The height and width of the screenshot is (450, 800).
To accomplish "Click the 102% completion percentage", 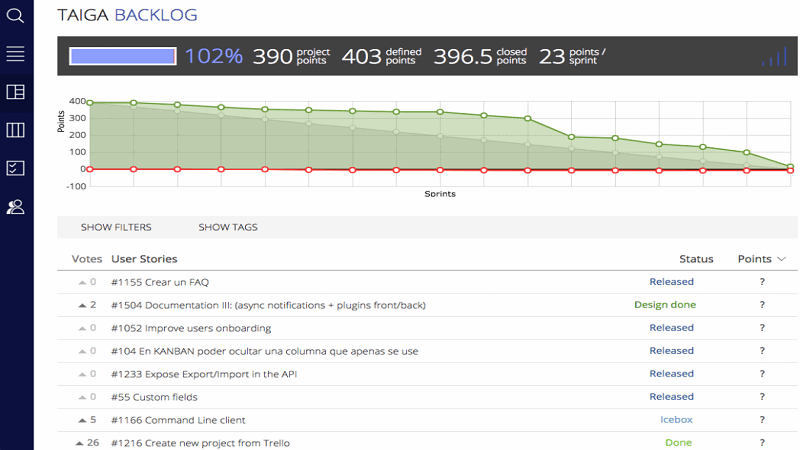I will point(213,56).
